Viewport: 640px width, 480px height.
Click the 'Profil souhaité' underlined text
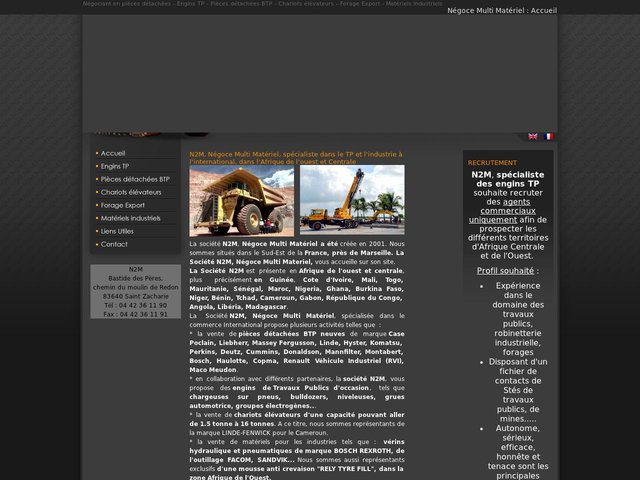505,271
